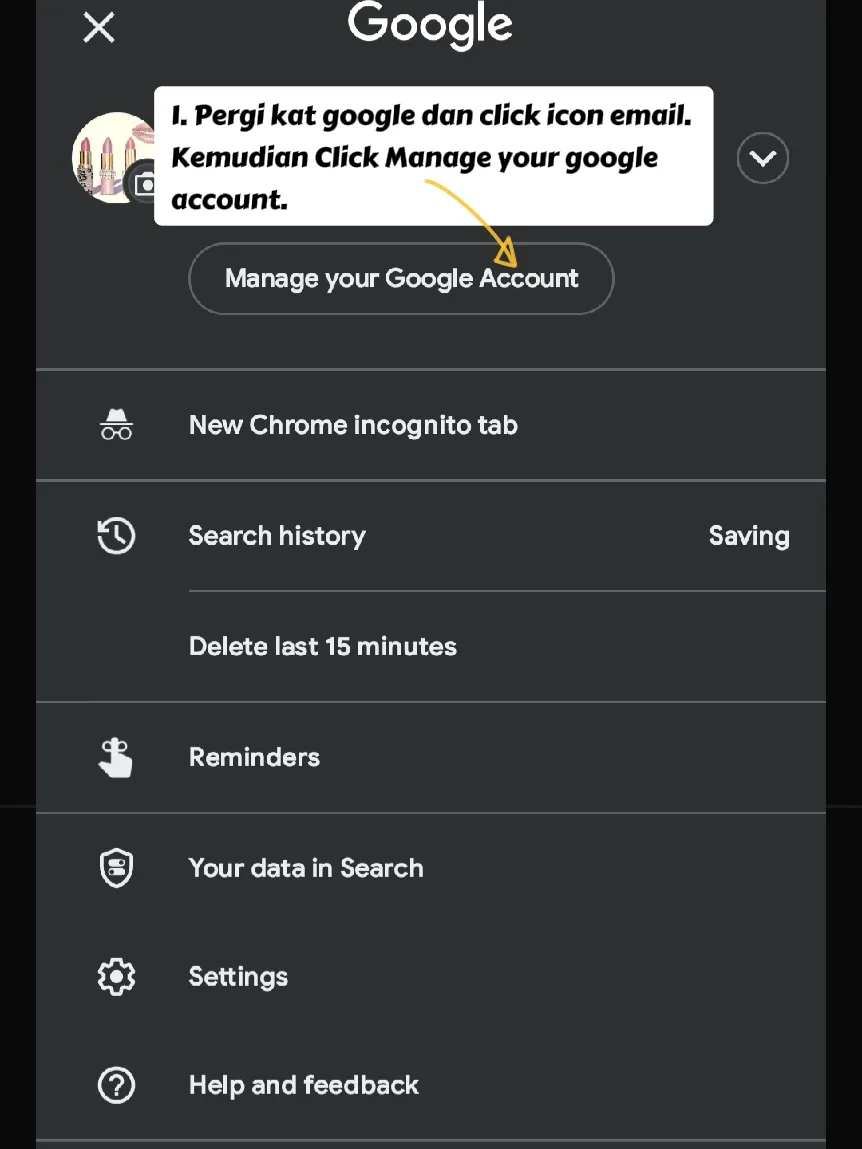Open the Settings menu item
The image size is (862, 1149).
tap(238, 976)
